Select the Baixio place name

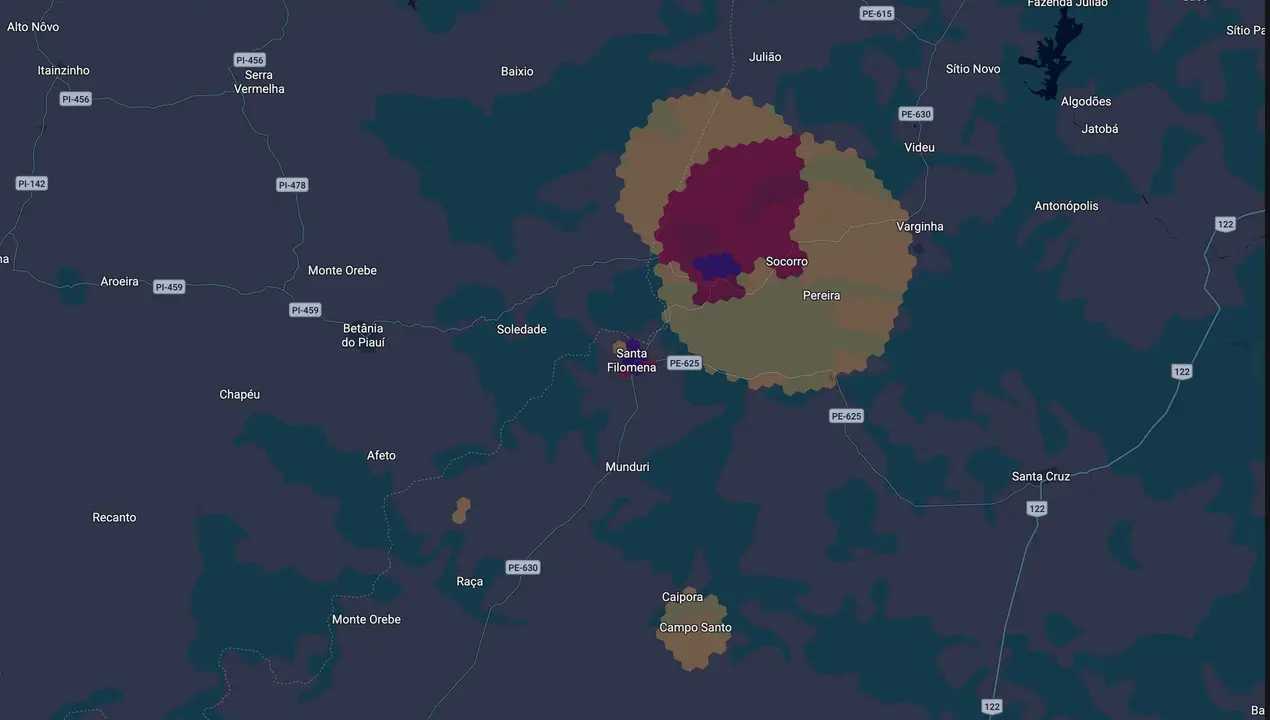click(x=517, y=72)
